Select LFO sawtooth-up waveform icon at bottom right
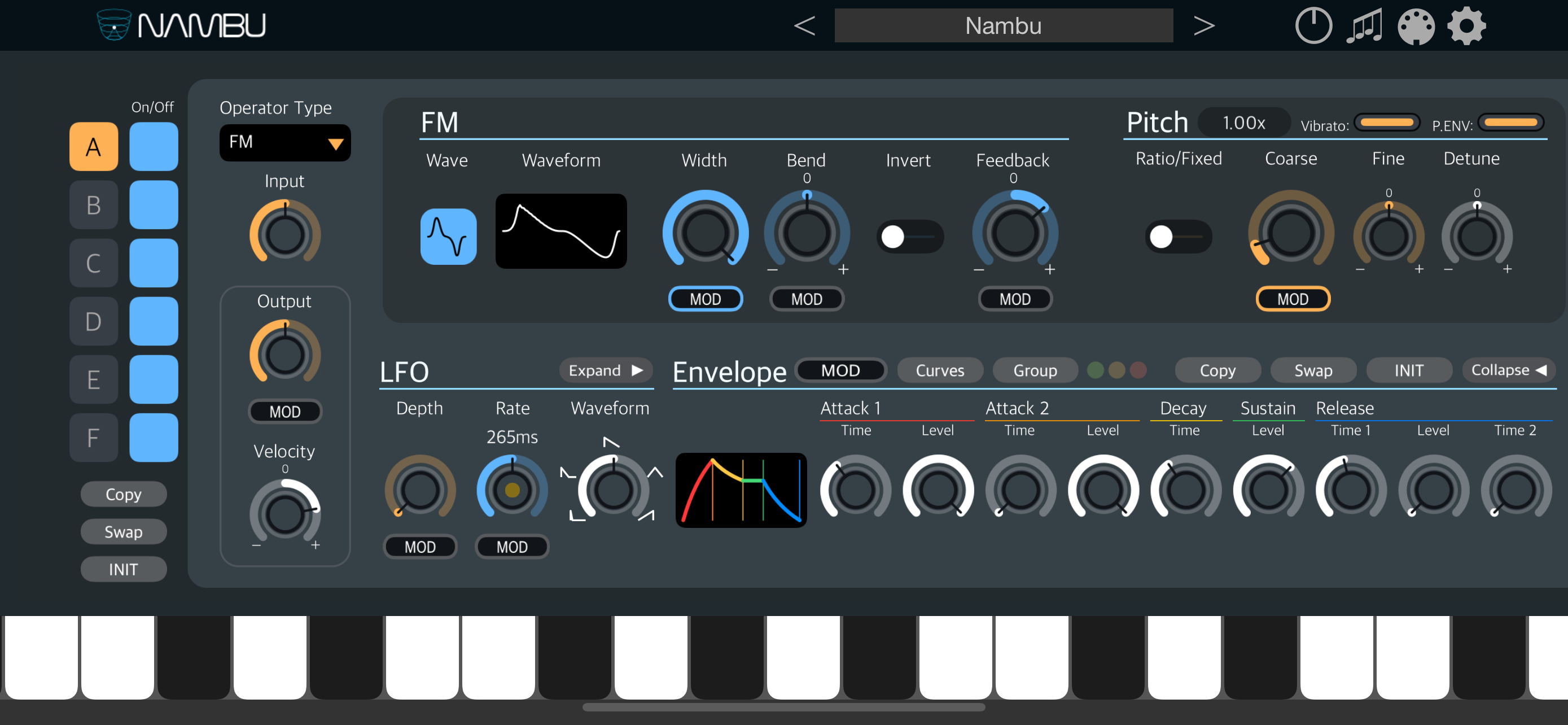This screenshot has height=725, width=1568. pos(646,516)
